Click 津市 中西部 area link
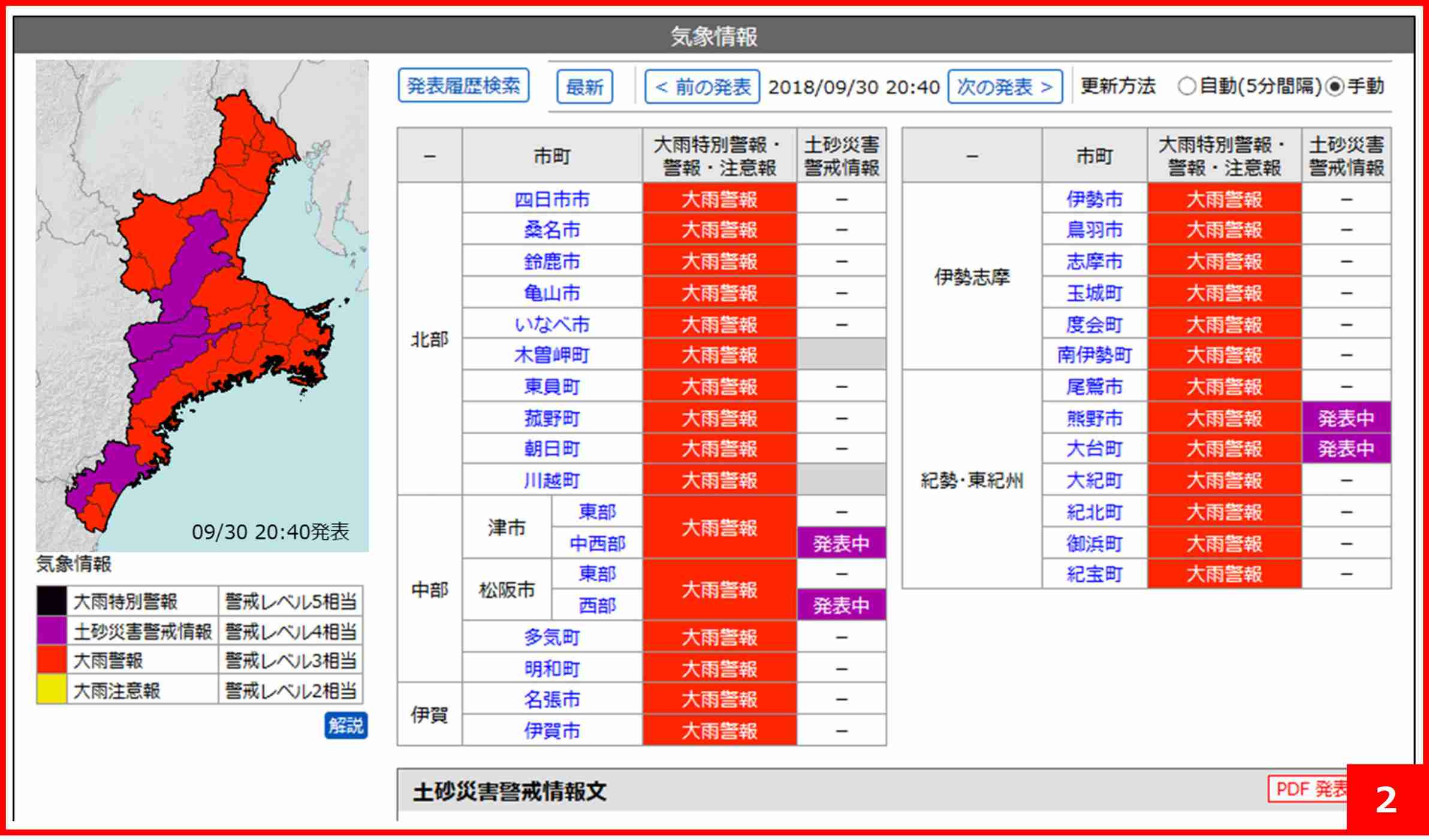1429x840 pixels. pos(597,543)
